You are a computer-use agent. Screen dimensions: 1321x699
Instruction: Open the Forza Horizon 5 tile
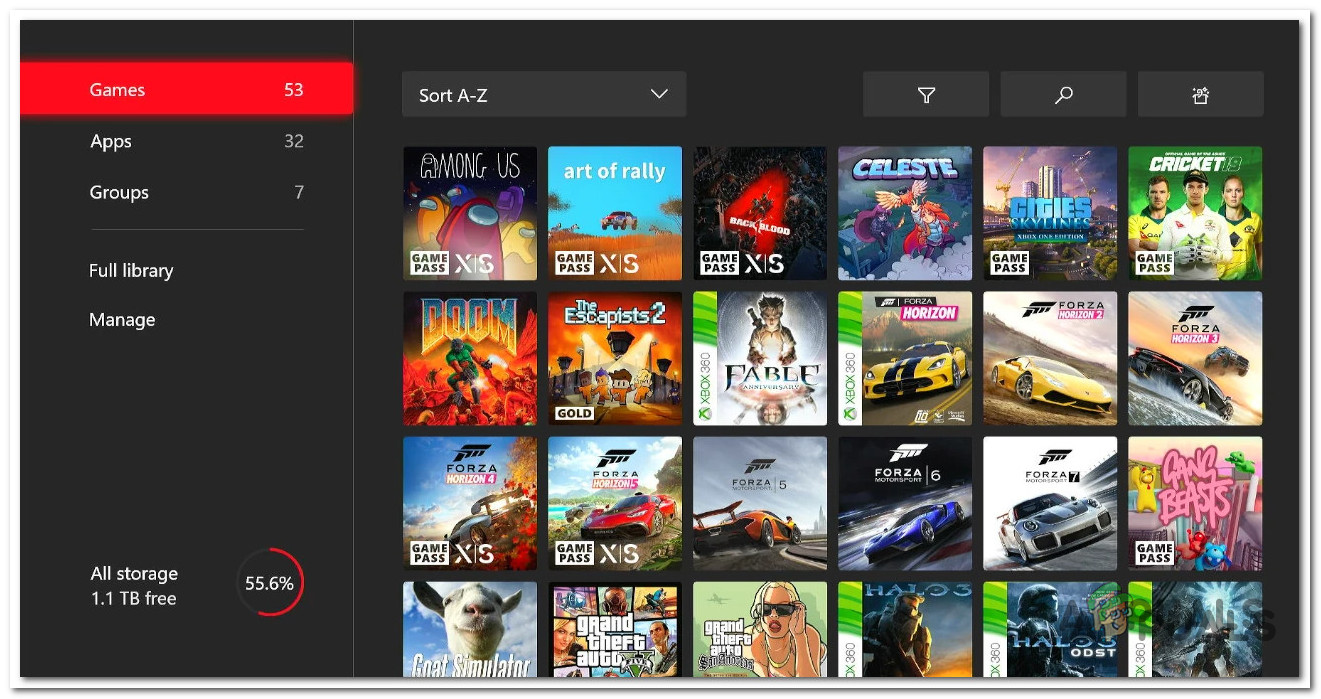click(x=615, y=503)
